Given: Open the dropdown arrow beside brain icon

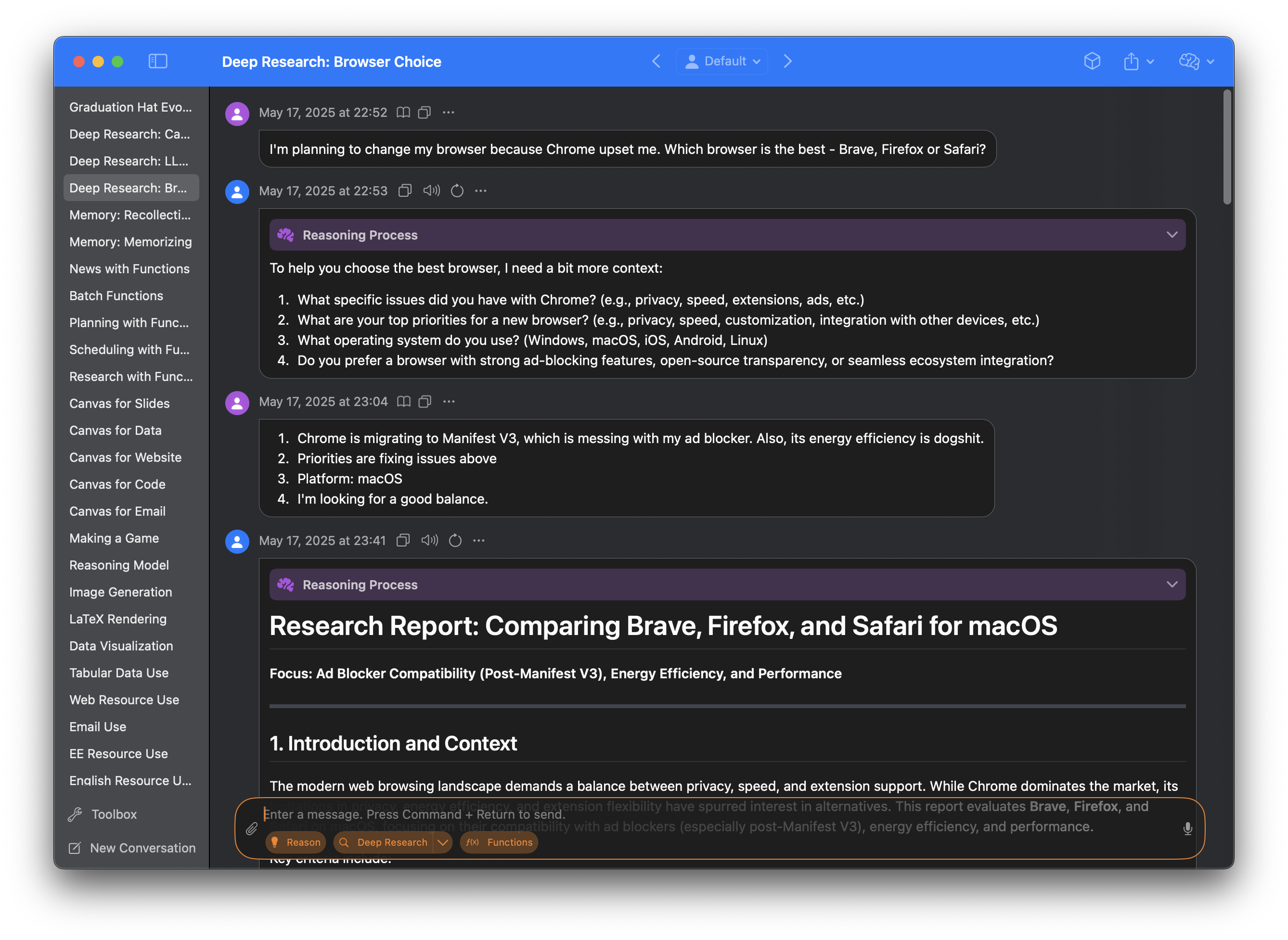Looking at the screenshot, I should pyautogui.click(x=1210, y=62).
